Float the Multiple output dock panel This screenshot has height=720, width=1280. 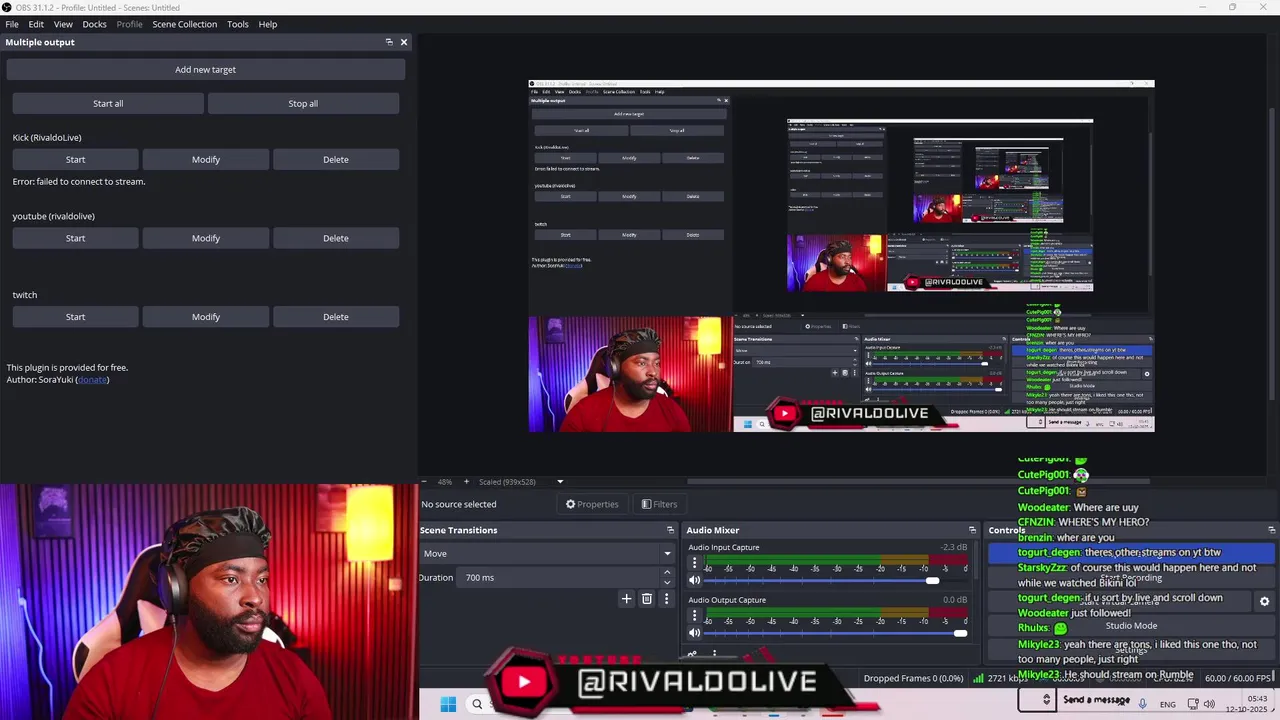click(x=389, y=42)
